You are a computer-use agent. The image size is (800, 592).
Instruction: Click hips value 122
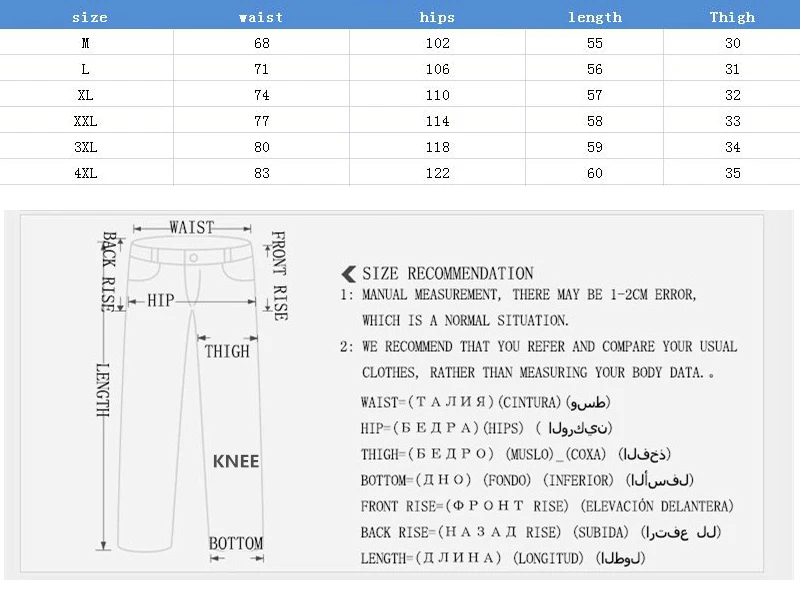(x=438, y=173)
